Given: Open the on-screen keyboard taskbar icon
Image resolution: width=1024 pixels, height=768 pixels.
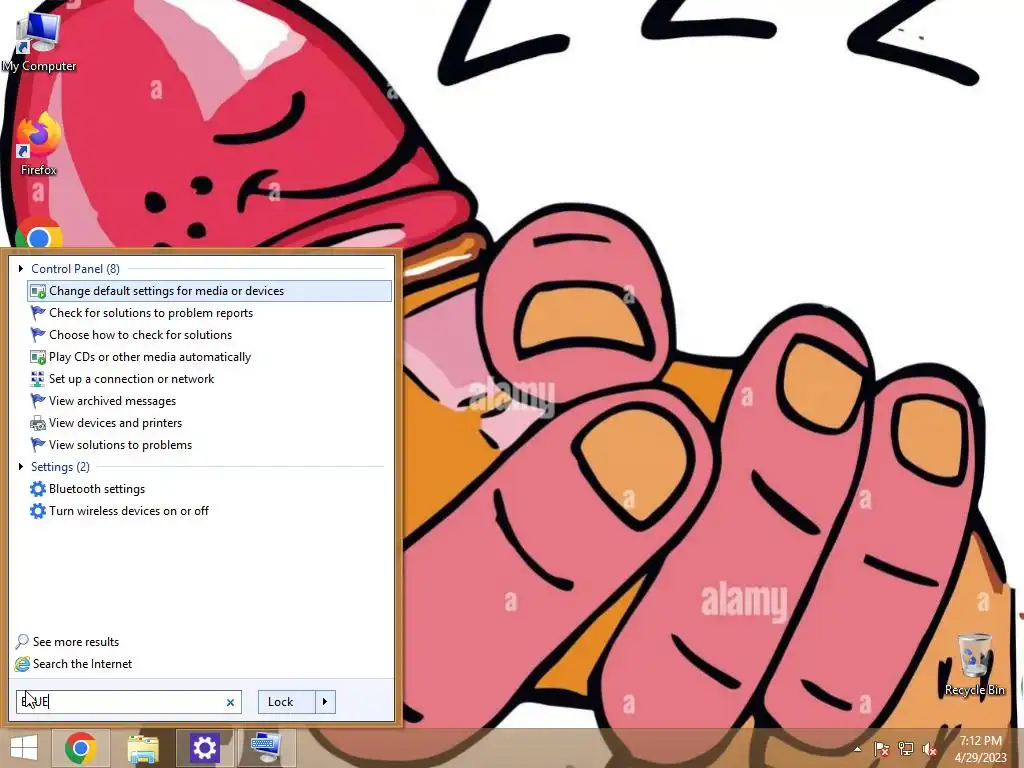Looking at the screenshot, I should point(265,748).
